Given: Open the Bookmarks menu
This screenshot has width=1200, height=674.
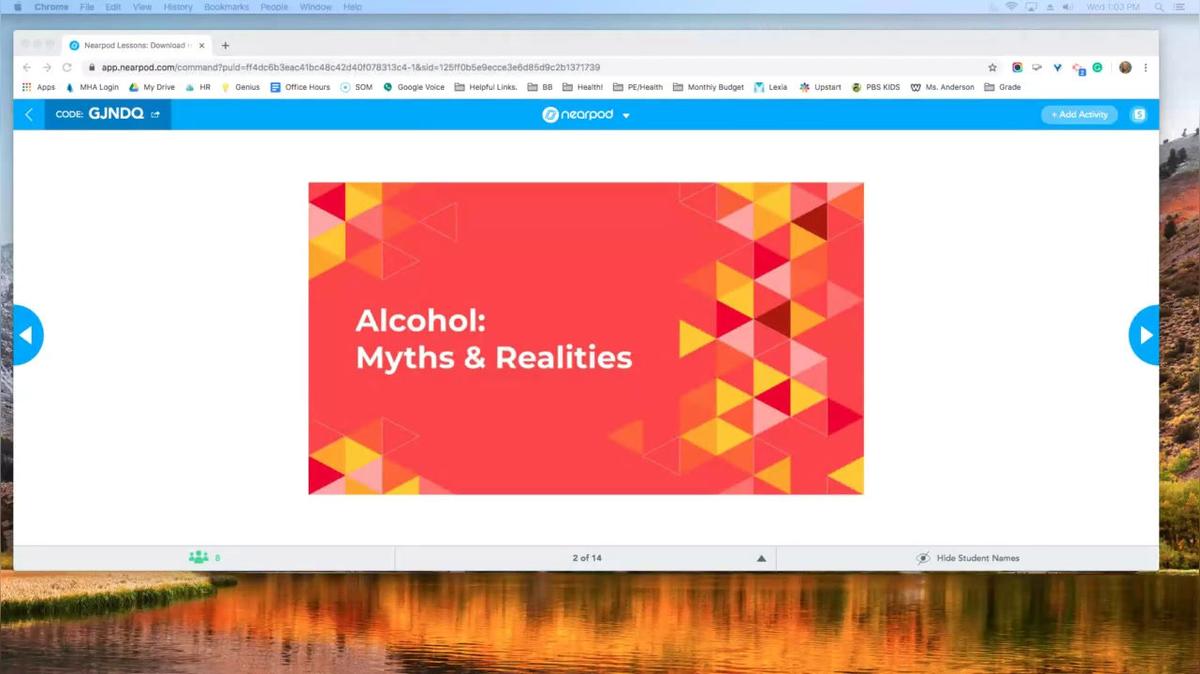Looking at the screenshot, I should pos(226,7).
